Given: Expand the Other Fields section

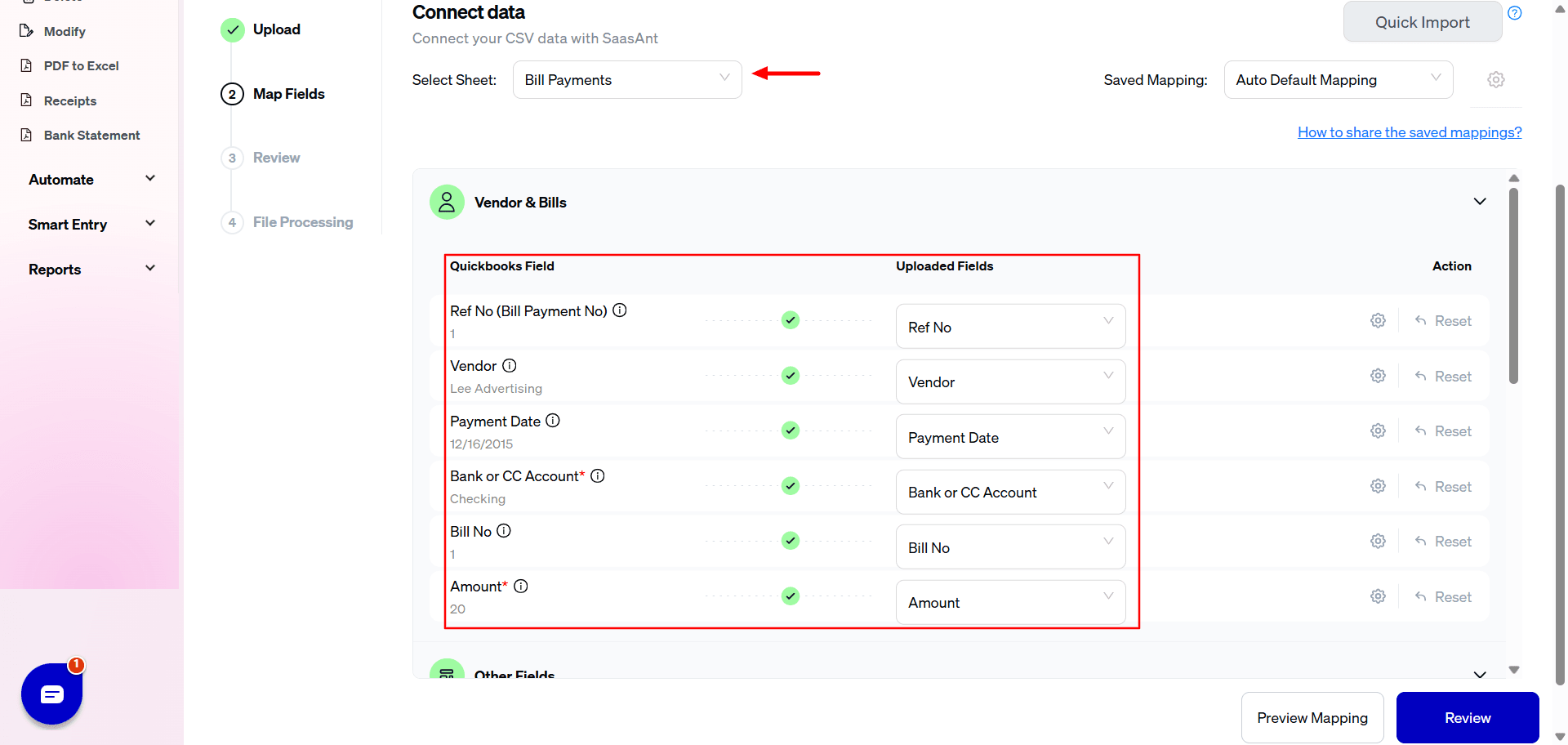Looking at the screenshot, I should (x=1479, y=674).
